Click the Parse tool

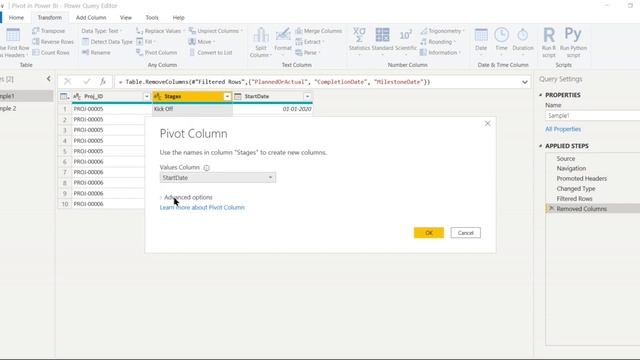[x=307, y=53]
